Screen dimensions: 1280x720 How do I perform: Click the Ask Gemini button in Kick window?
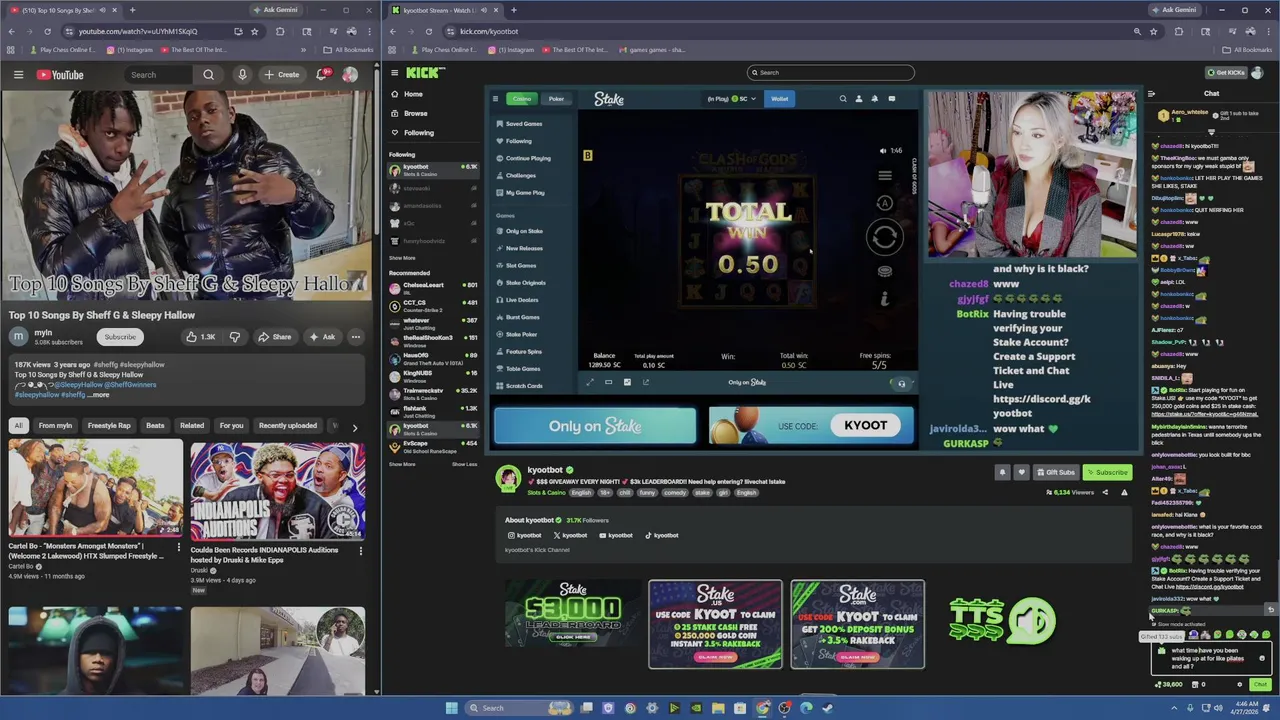[x=1174, y=10]
